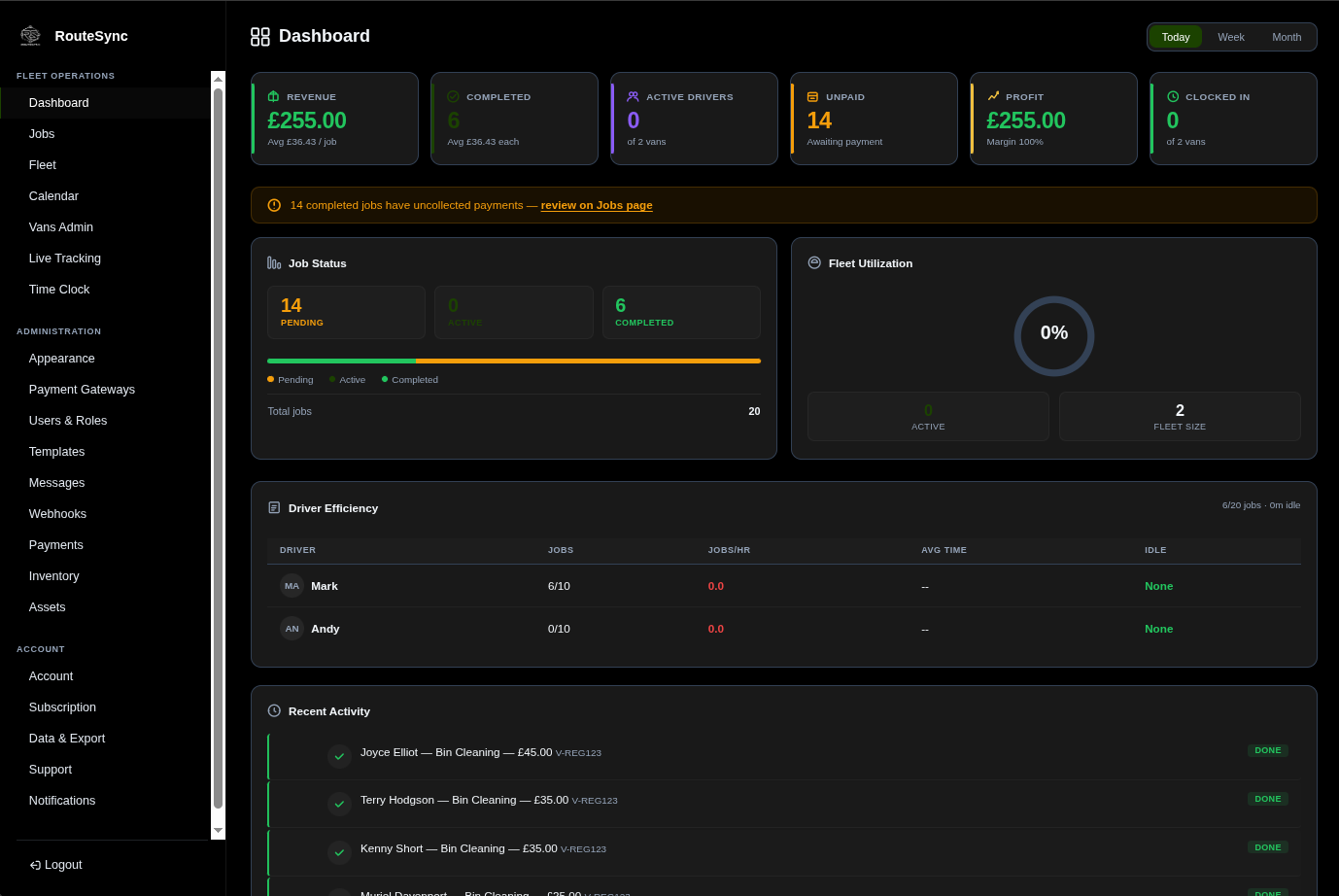Click the 14 Pending status box
The width and height of the screenshot is (1339, 896).
click(346, 312)
